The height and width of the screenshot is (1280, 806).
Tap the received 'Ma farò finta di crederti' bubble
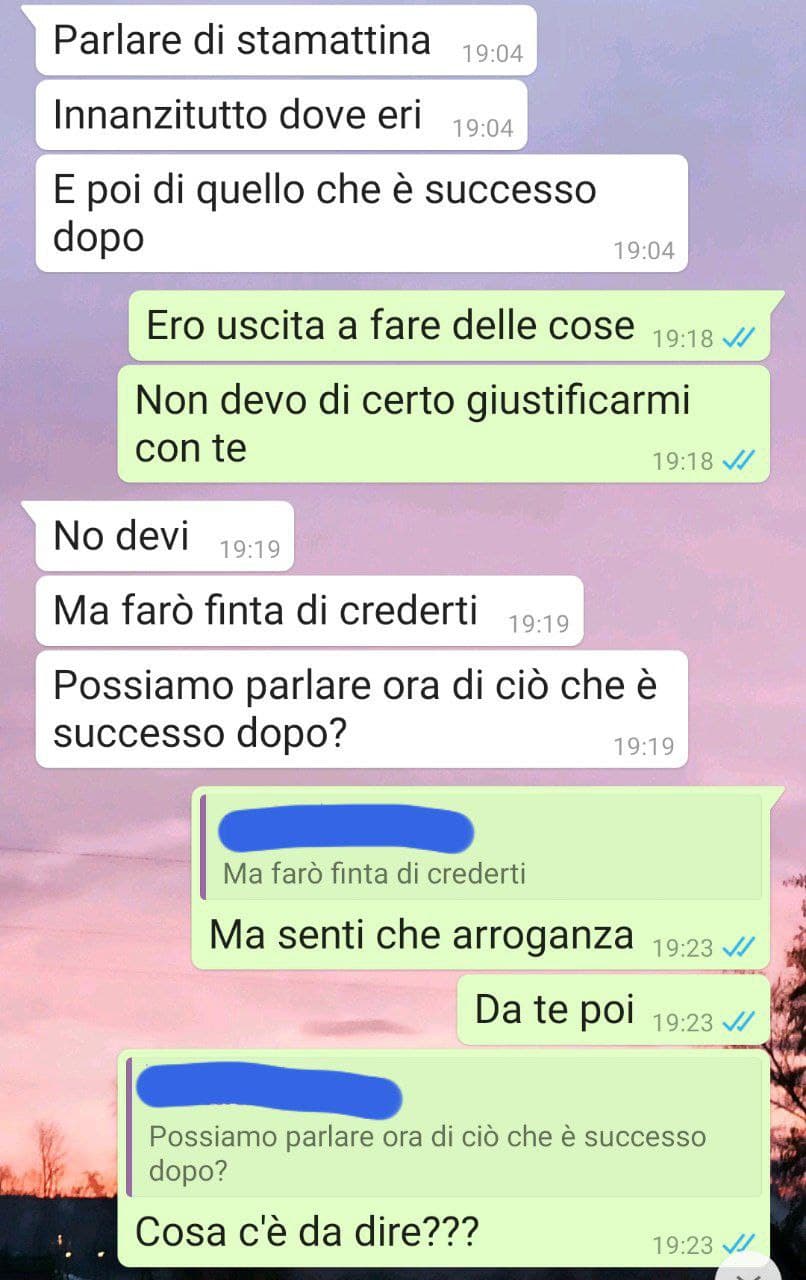click(309, 610)
